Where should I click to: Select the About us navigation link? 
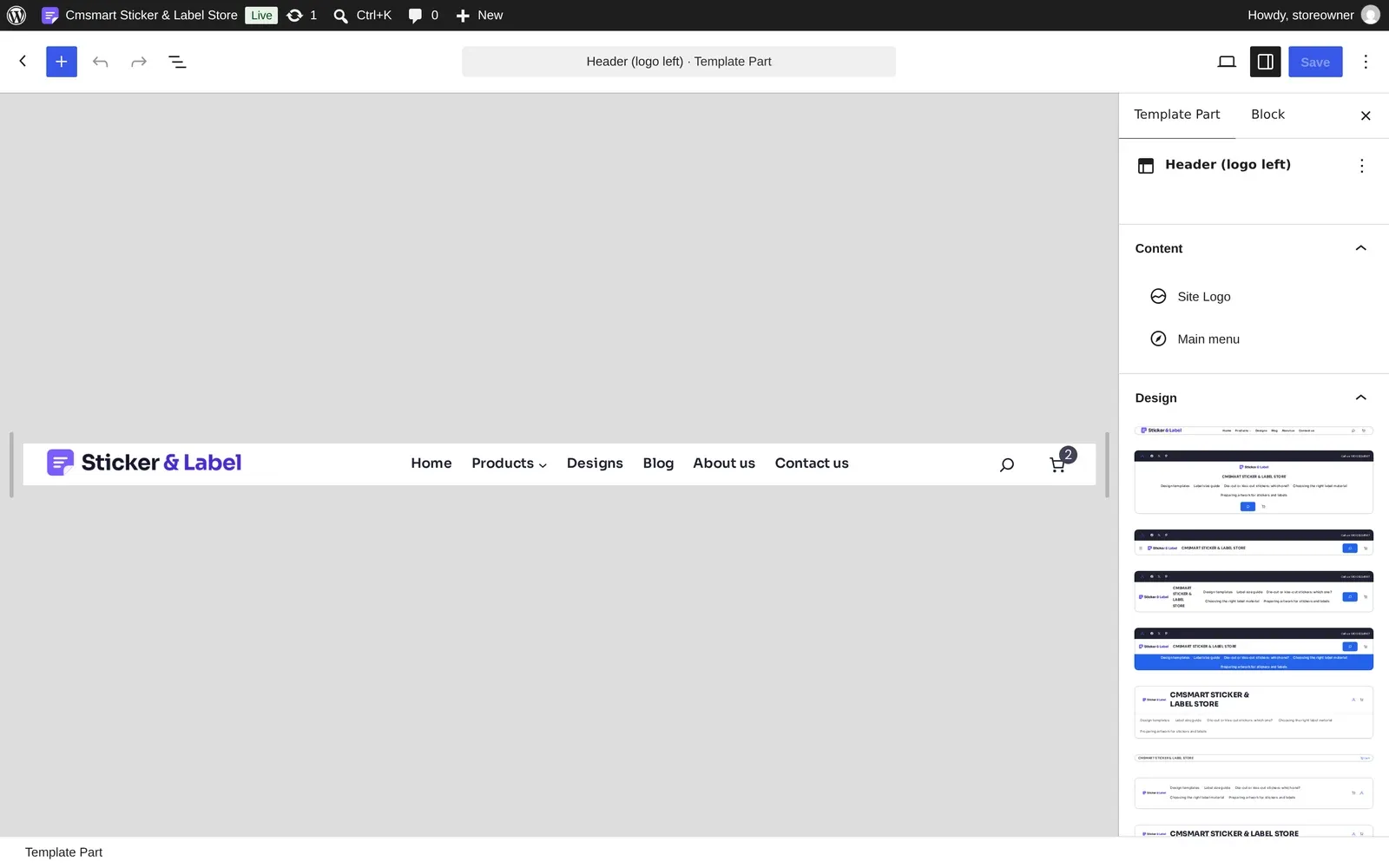click(724, 464)
